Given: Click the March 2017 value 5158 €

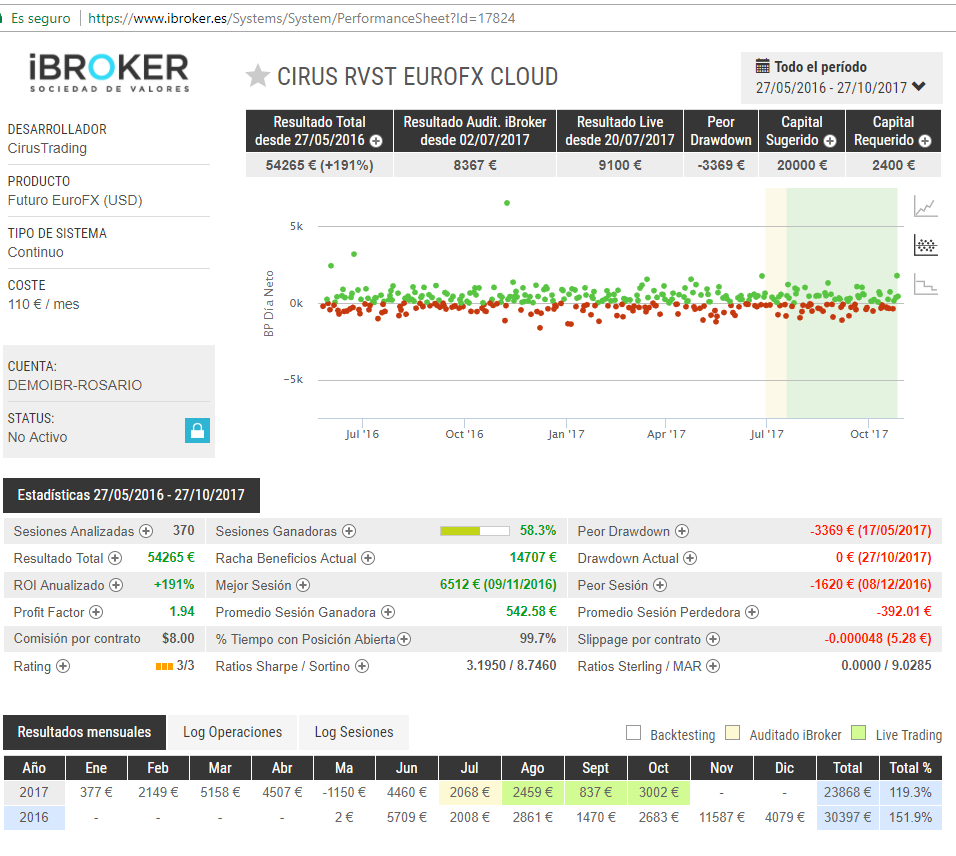Looking at the screenshot, I should click(x=220, y=793).
